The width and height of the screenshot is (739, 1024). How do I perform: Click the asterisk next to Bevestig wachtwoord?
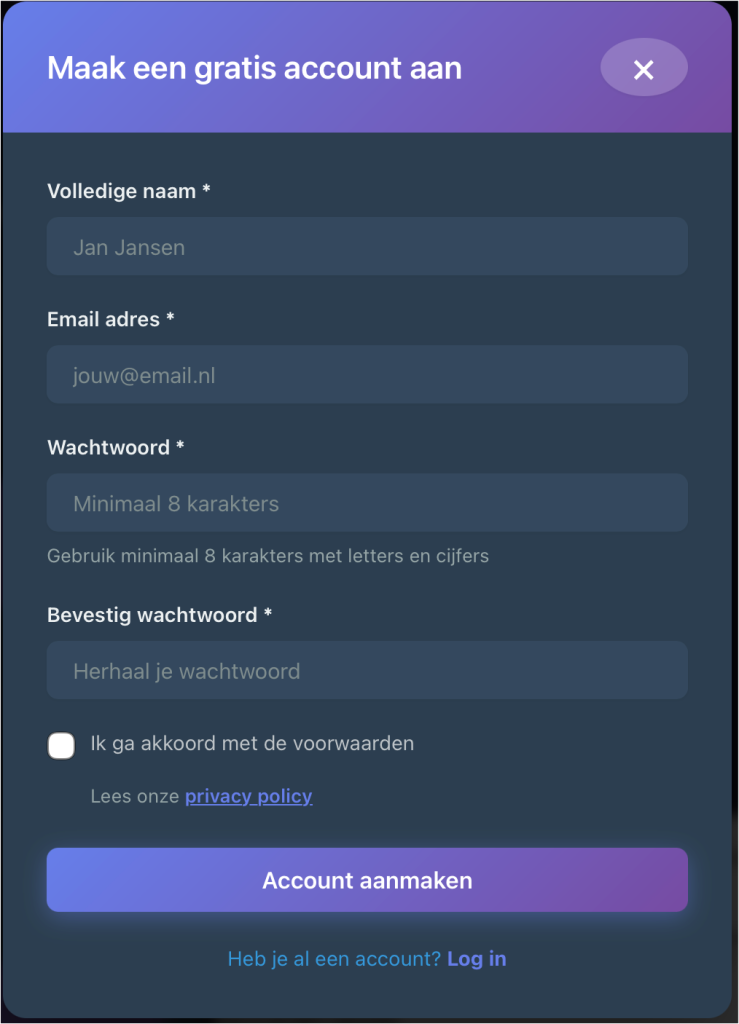coord(268,615)
